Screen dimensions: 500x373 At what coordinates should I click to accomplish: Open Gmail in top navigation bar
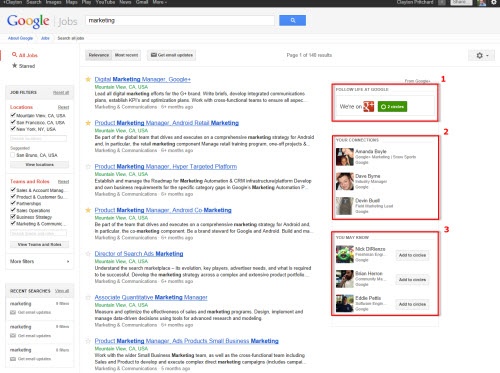coord(142,2)
